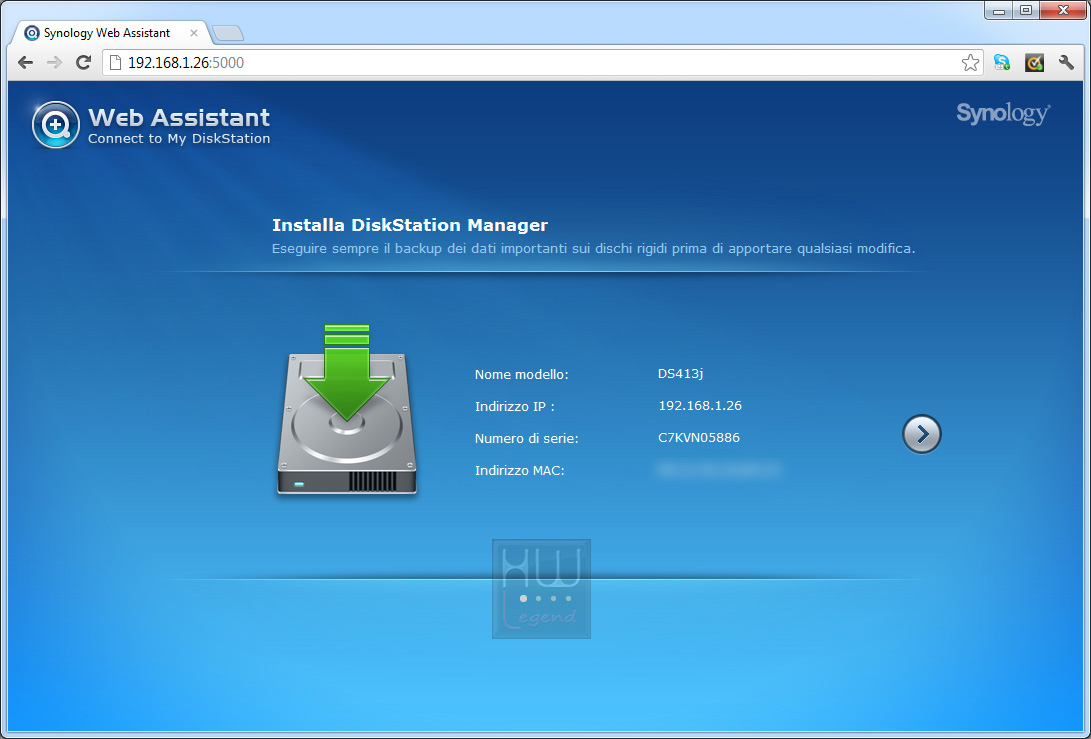This screenshot has width=1091, height=739.
Task: Minimize the browser window
Action: [x=999, y=10]
